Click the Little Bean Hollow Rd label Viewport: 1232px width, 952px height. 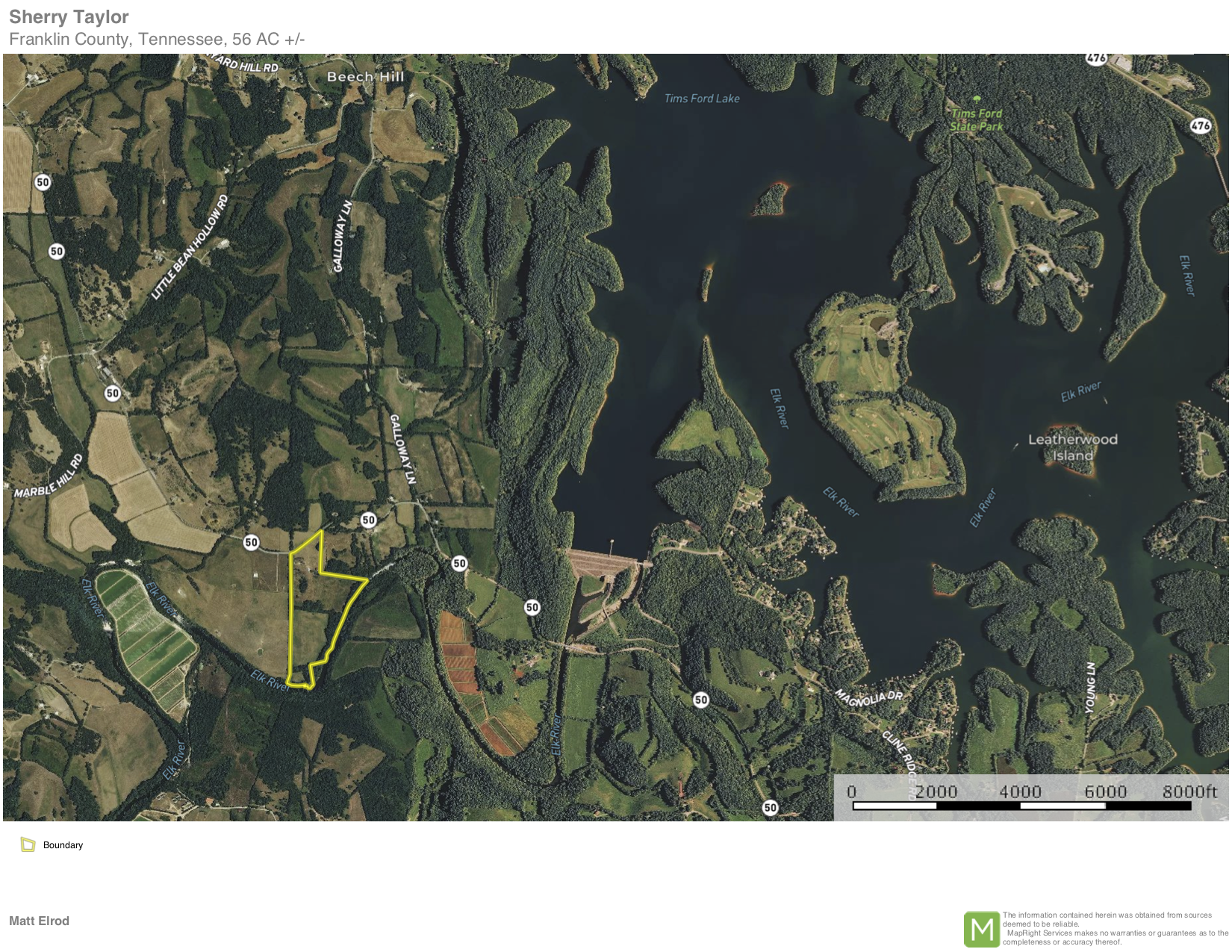(190, 248)
